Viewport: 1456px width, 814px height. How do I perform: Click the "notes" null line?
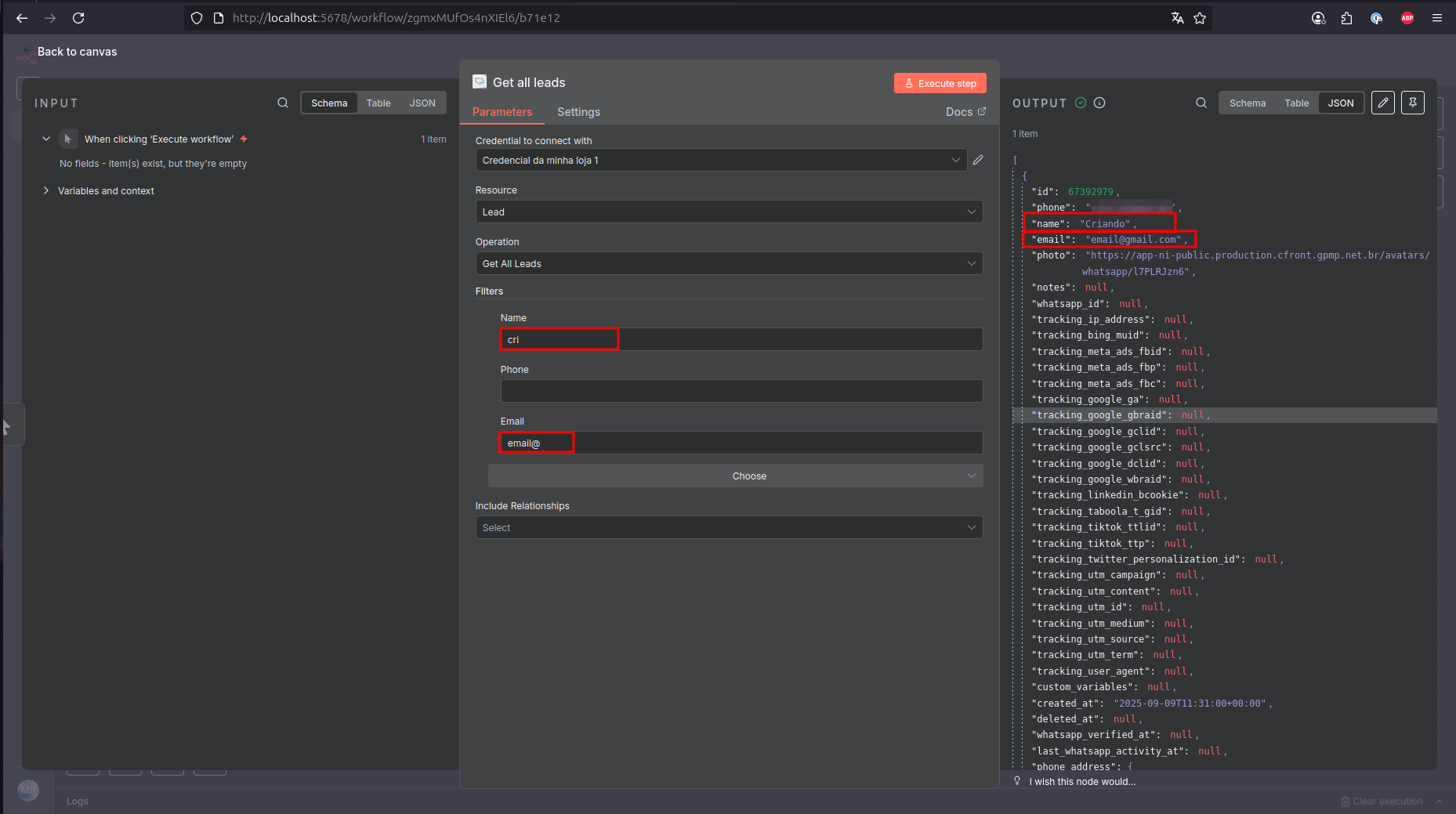click(1072, 288)
